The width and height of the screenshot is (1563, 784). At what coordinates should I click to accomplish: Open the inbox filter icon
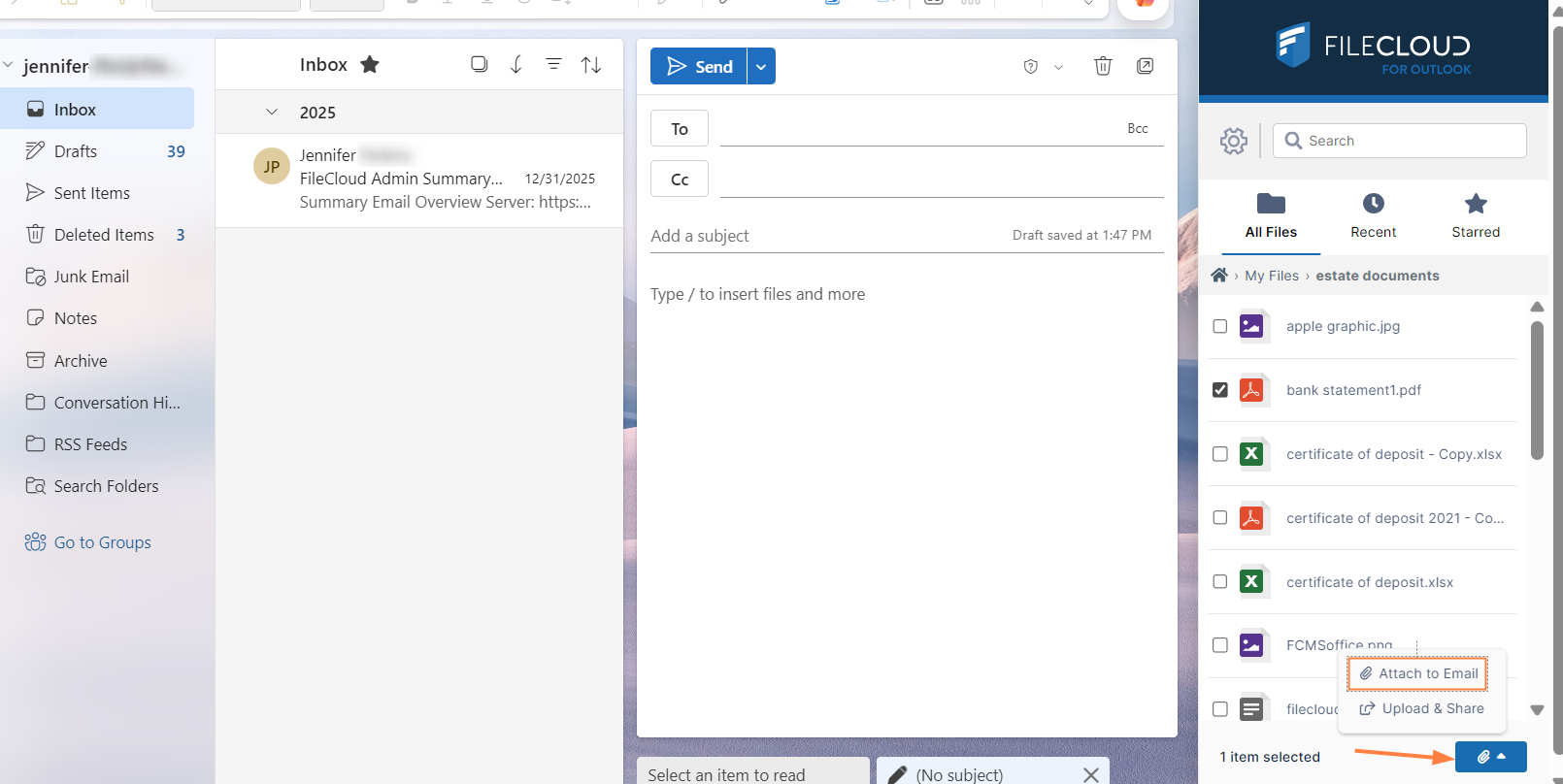553,65
